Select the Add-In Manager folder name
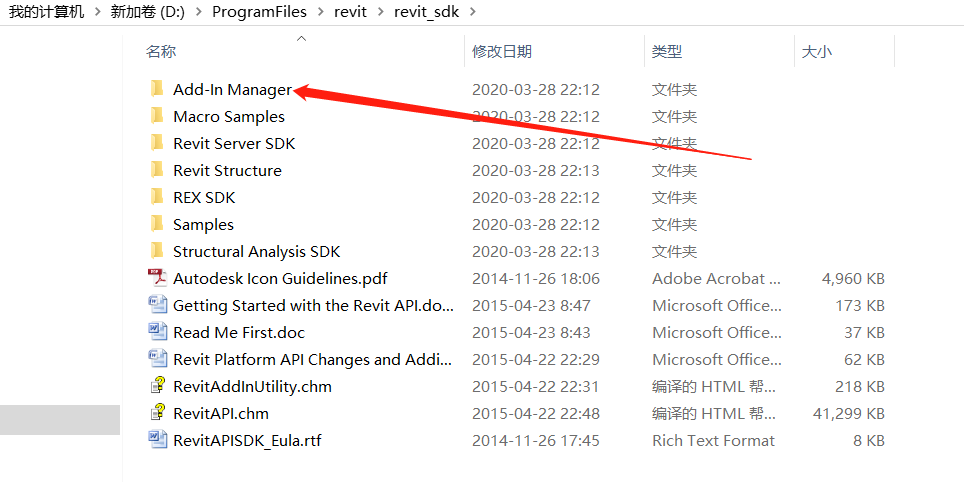The image size is (964, 482). coord(232,90)
